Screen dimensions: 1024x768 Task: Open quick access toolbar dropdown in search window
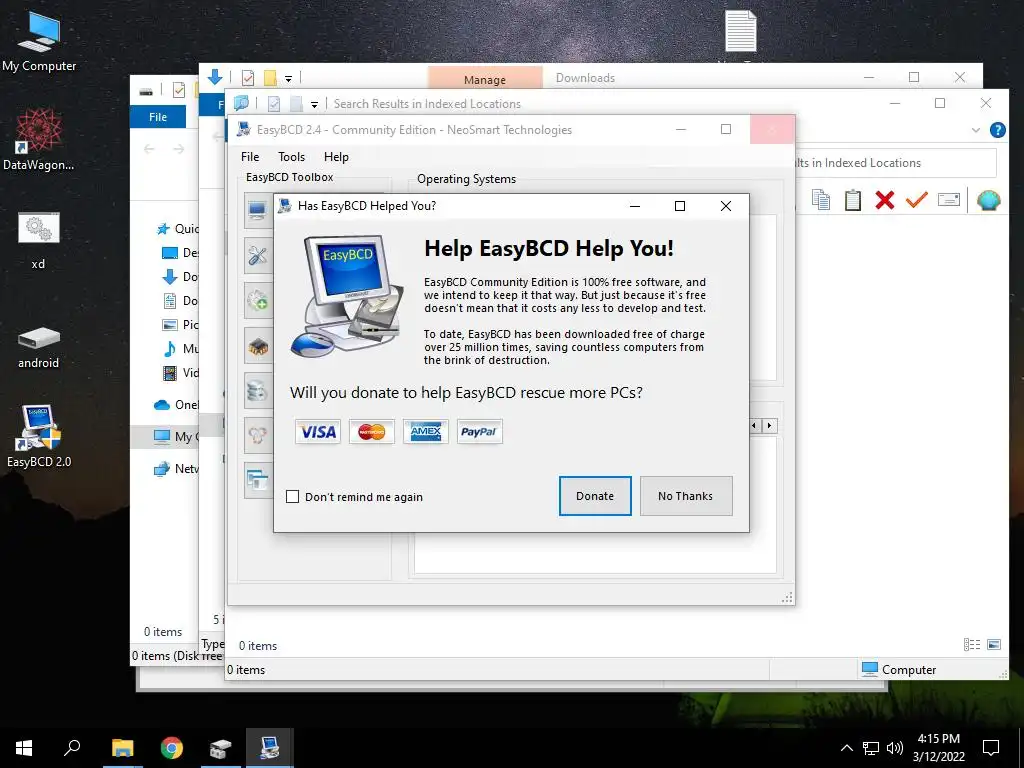[314, 104]
